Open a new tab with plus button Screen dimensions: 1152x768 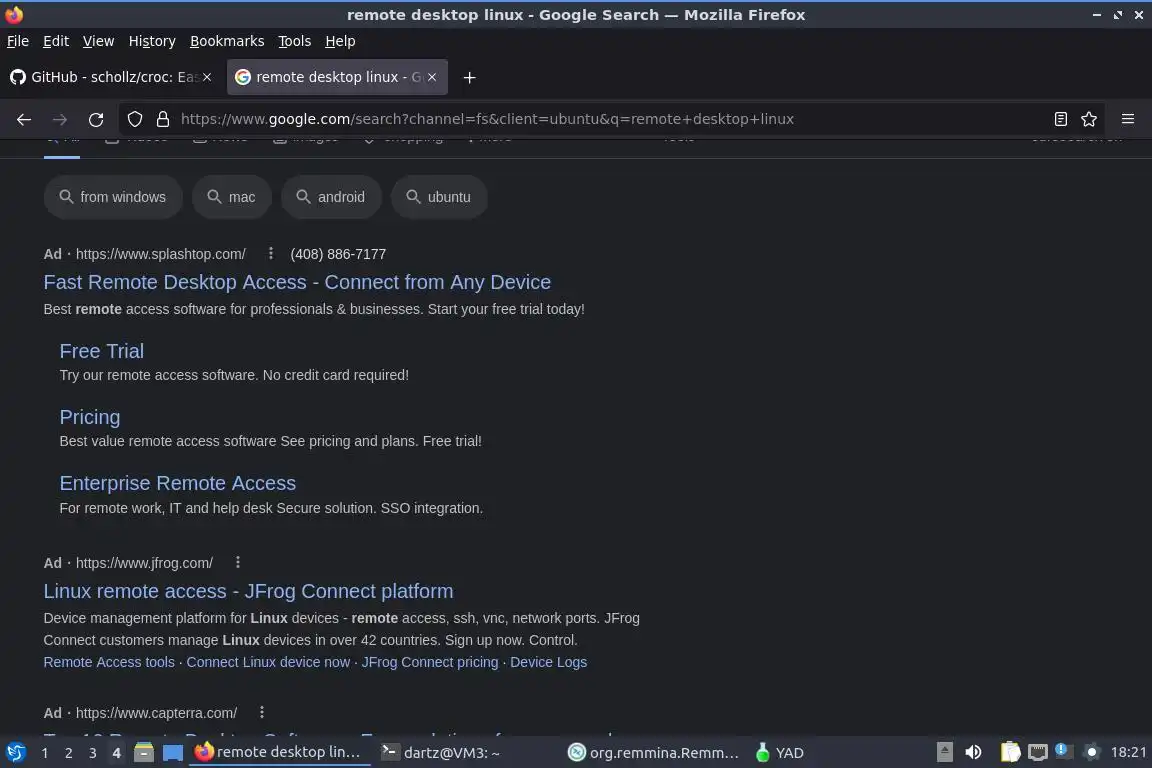point(469,77)
